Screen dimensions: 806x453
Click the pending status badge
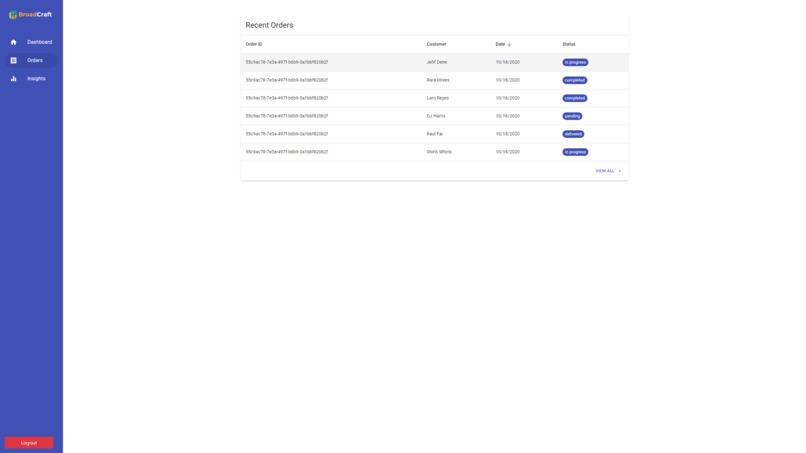(572, 116)
